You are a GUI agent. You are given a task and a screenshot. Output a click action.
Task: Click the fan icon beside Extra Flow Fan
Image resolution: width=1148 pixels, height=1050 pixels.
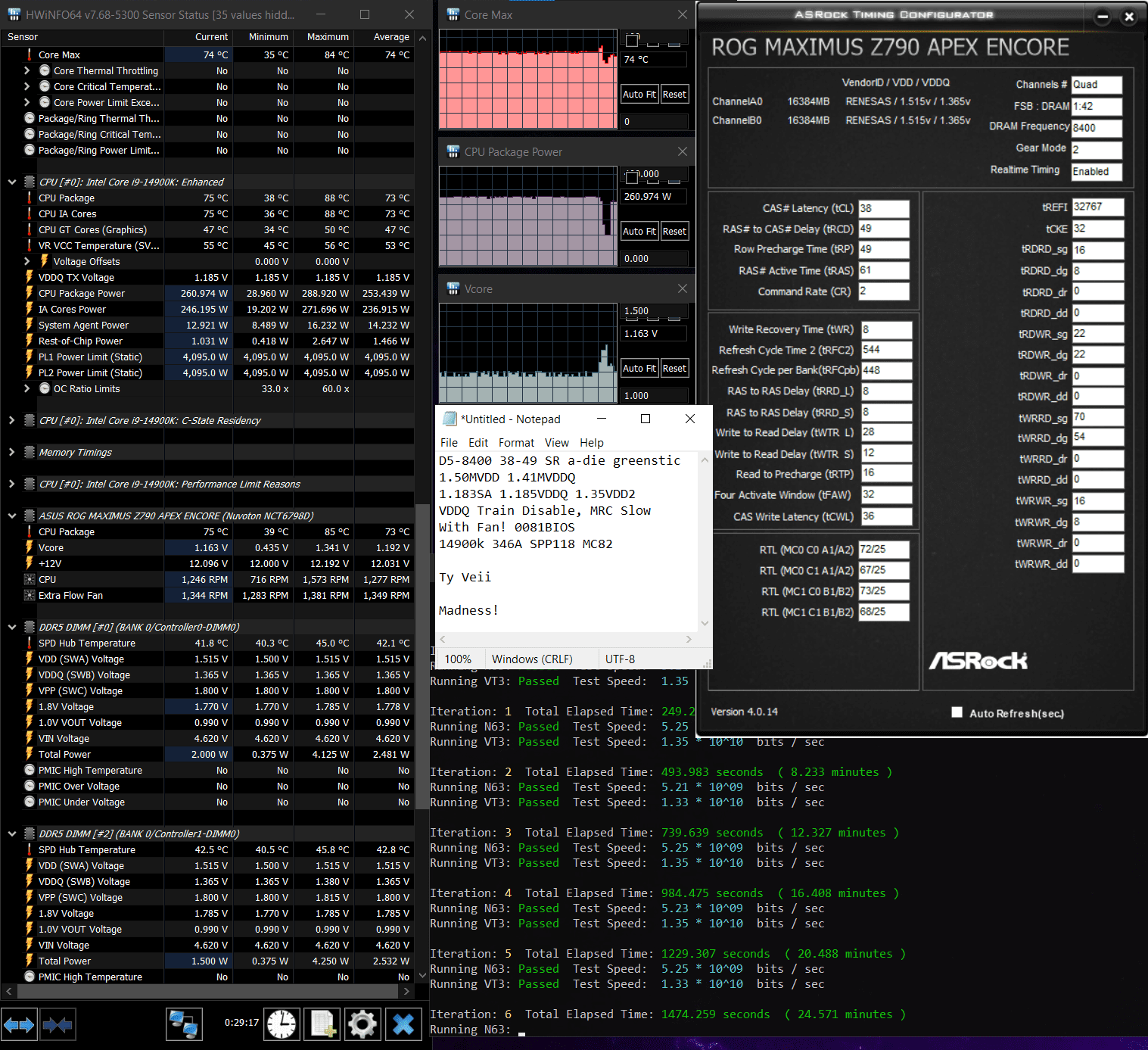30,595
